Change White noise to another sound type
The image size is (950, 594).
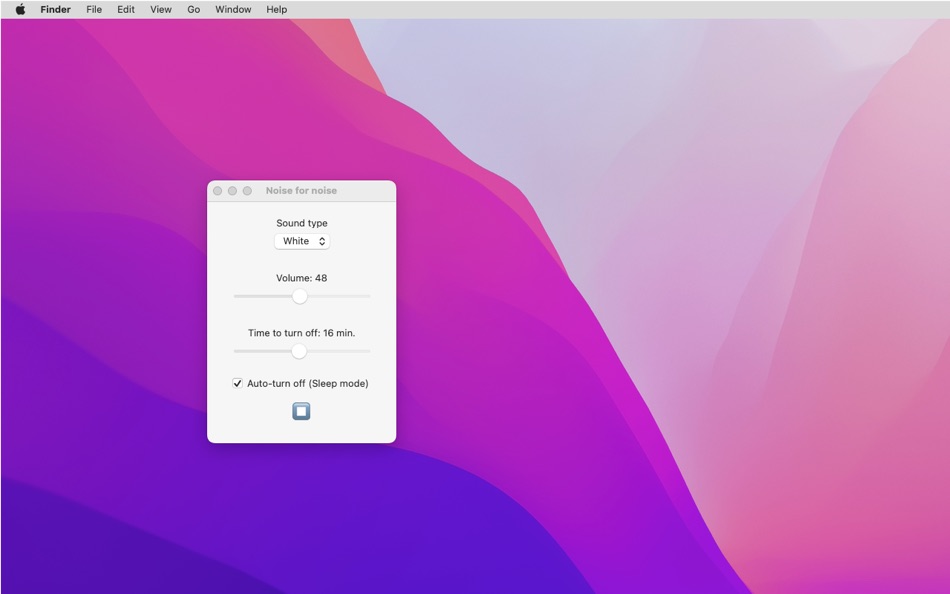[x=301, y=241]
